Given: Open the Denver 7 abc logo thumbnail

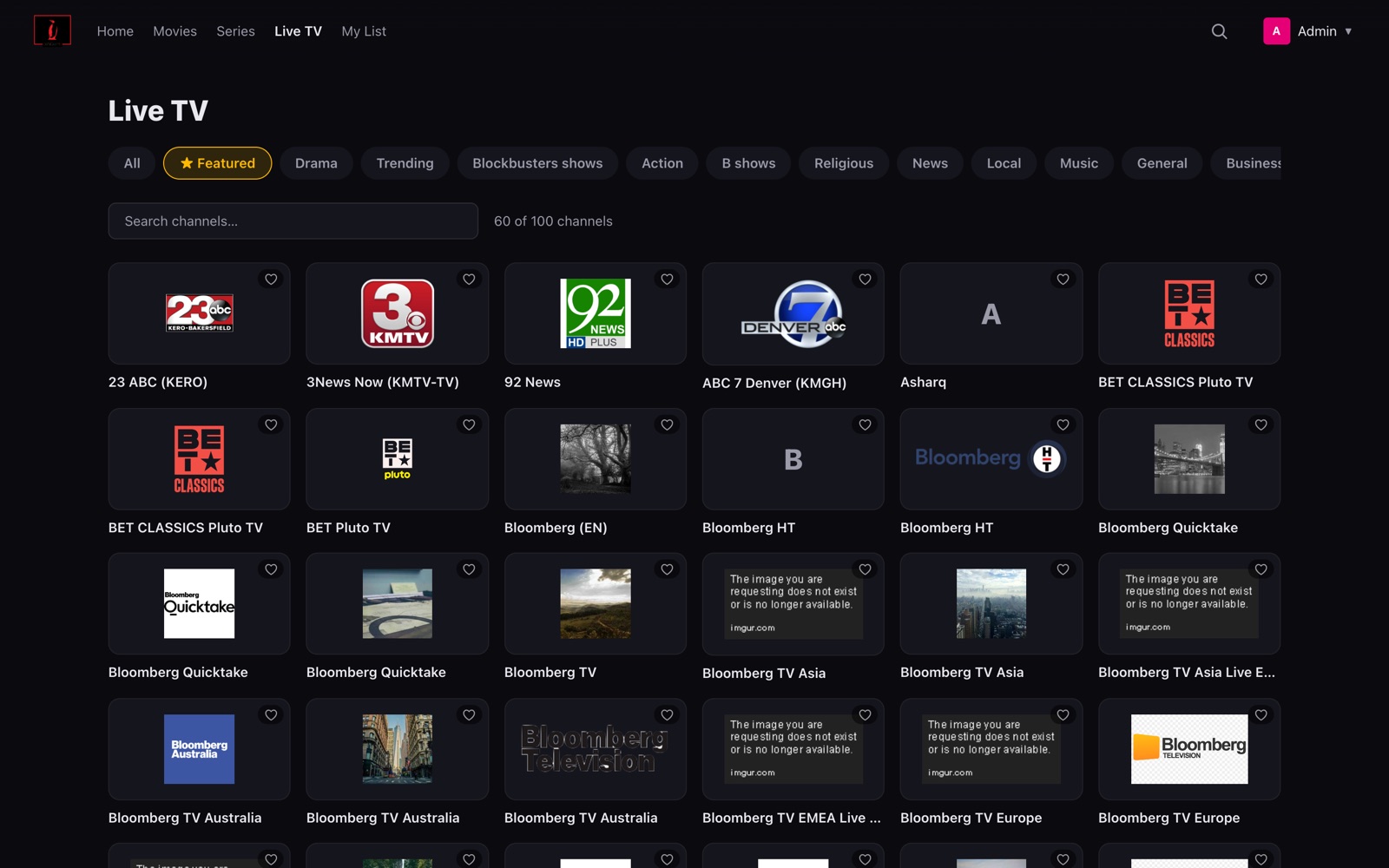Looking at the screenshot, I should [x=793, y=313].
